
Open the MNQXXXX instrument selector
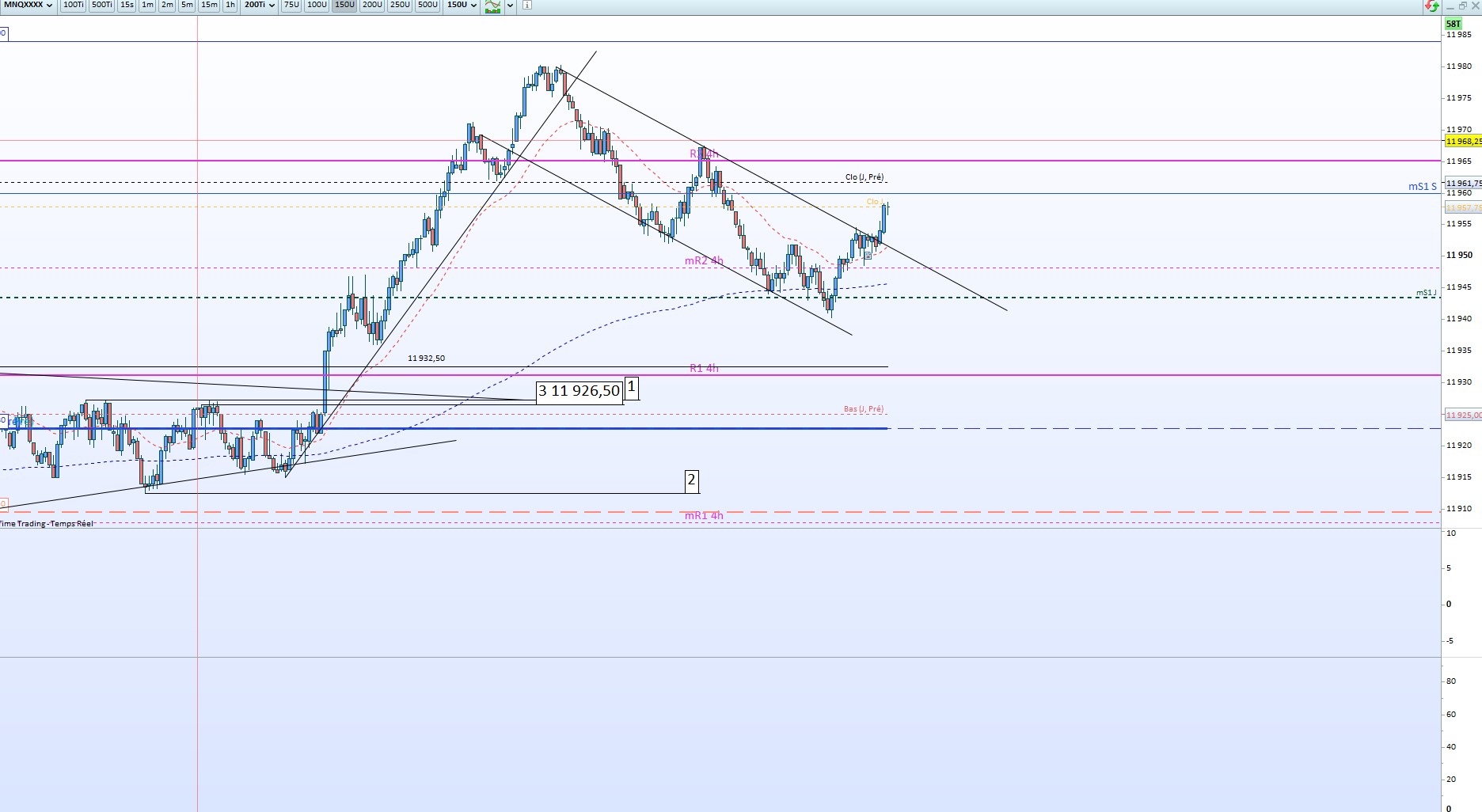pyautogui.click(x=28, y=5)
